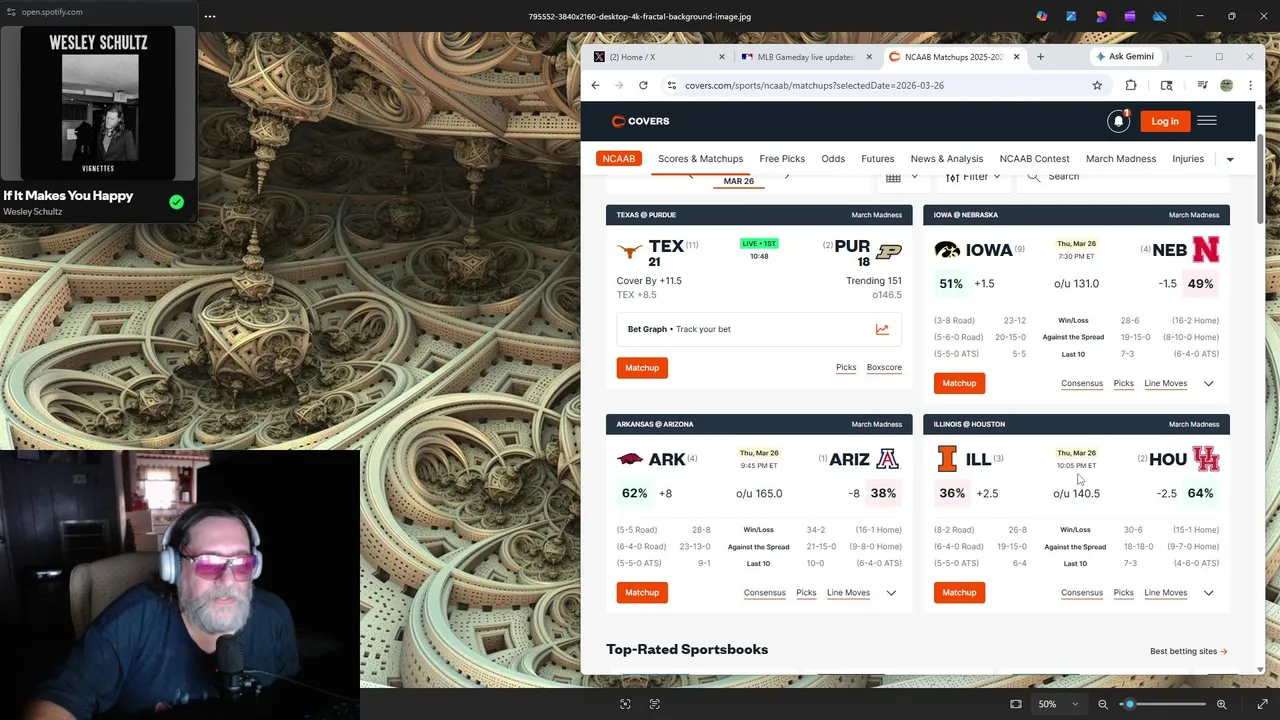Open News & Analysis
The width and height of the screenshot is (1280, 720).
click(x=947, y=159)
